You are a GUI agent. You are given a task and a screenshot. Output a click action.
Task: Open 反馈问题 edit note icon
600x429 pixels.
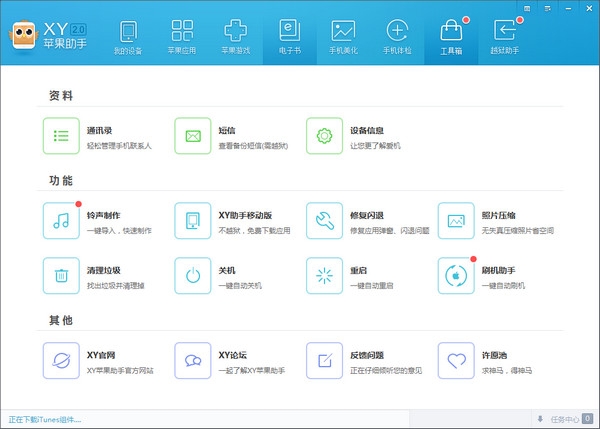(324, 360)
